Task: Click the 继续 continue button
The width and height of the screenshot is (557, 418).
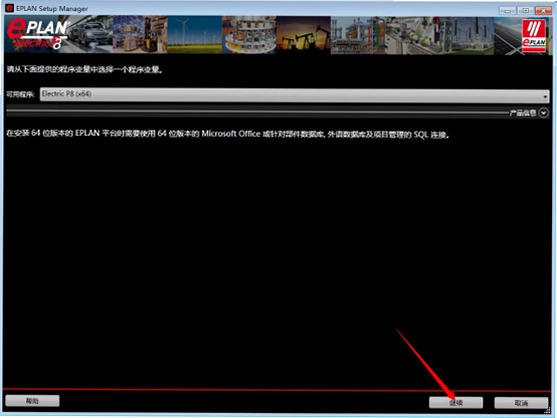Action: [456, 402]
